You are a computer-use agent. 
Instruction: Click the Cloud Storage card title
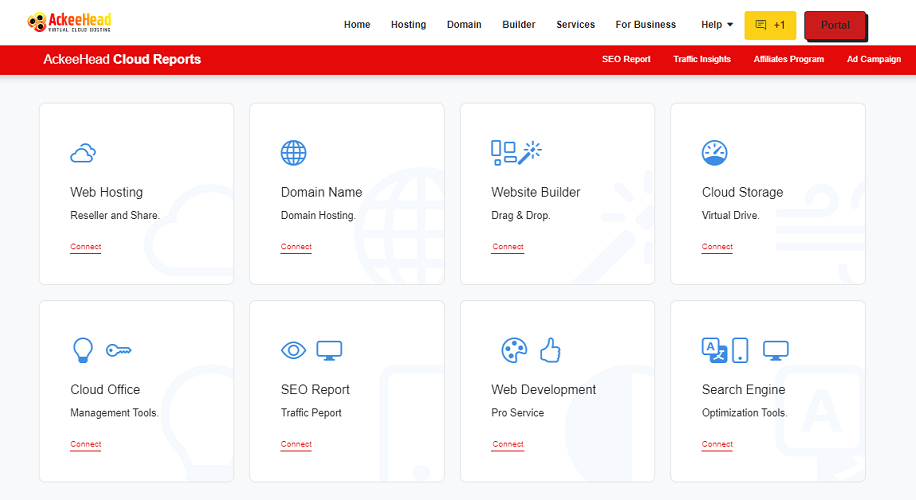click(742, 192)
